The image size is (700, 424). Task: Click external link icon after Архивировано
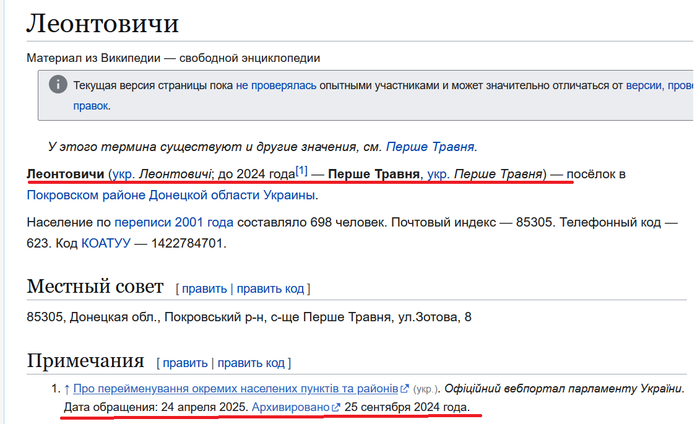tap(336, 407)
